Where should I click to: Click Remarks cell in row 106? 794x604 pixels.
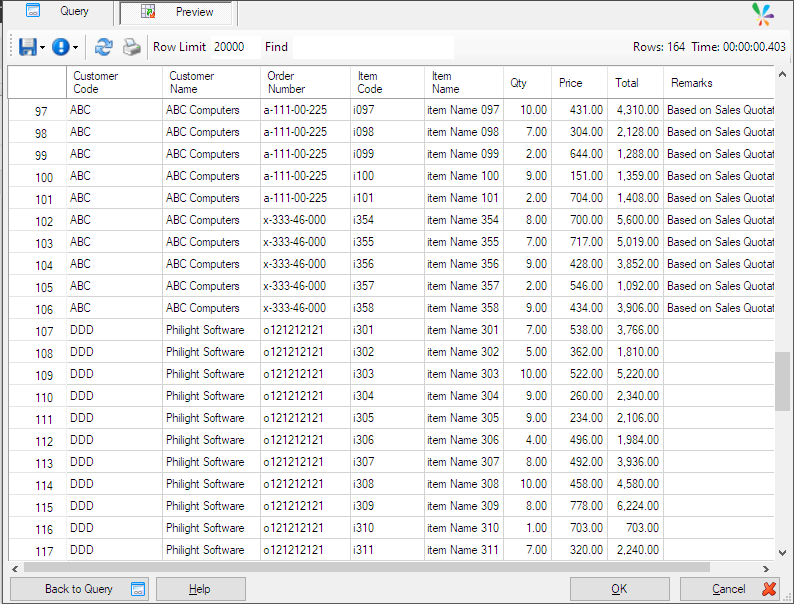pyautogui.click(x=719, y=308)
